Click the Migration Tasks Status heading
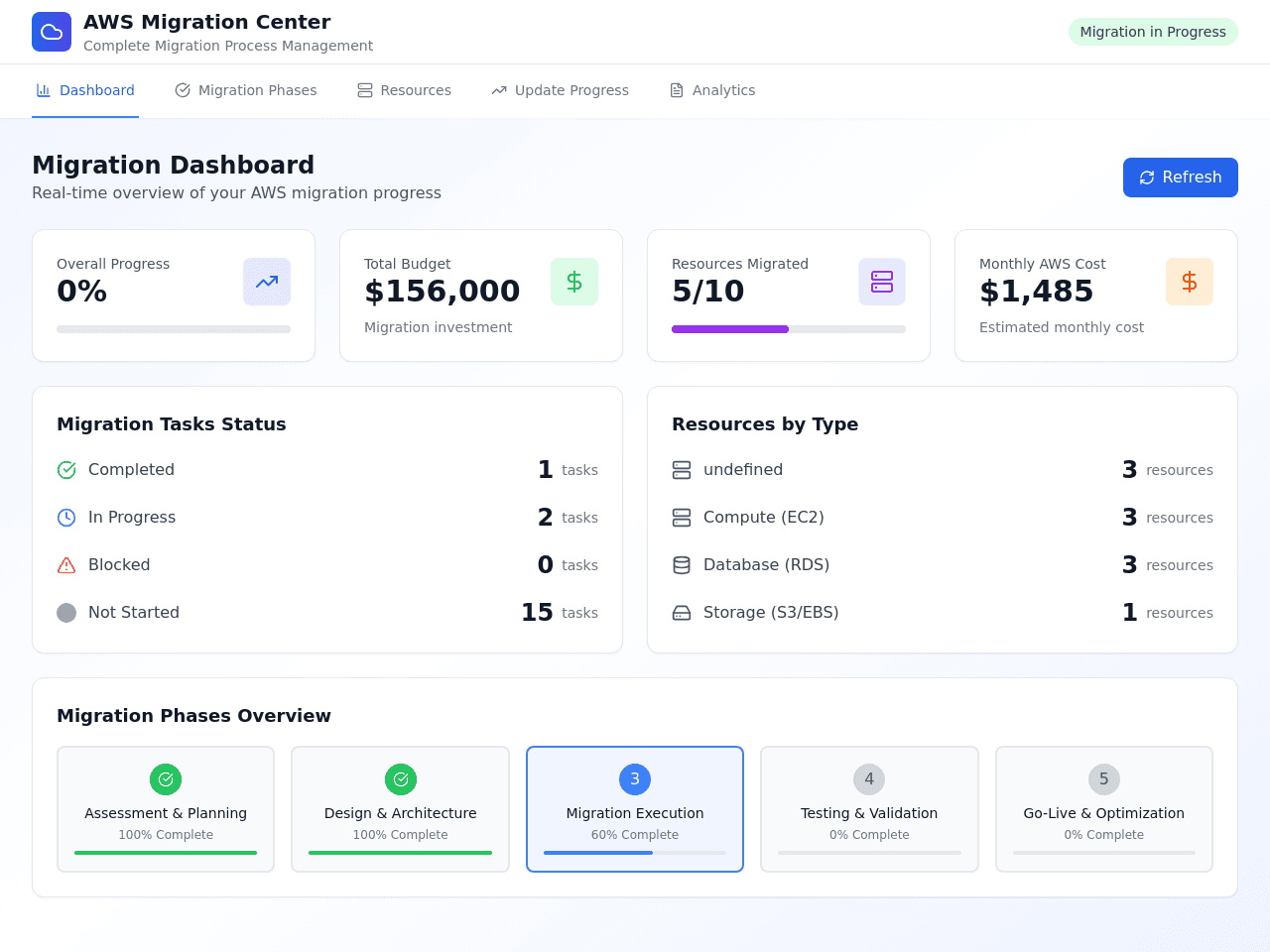1270x952 pixels. (x=171, y=424)
